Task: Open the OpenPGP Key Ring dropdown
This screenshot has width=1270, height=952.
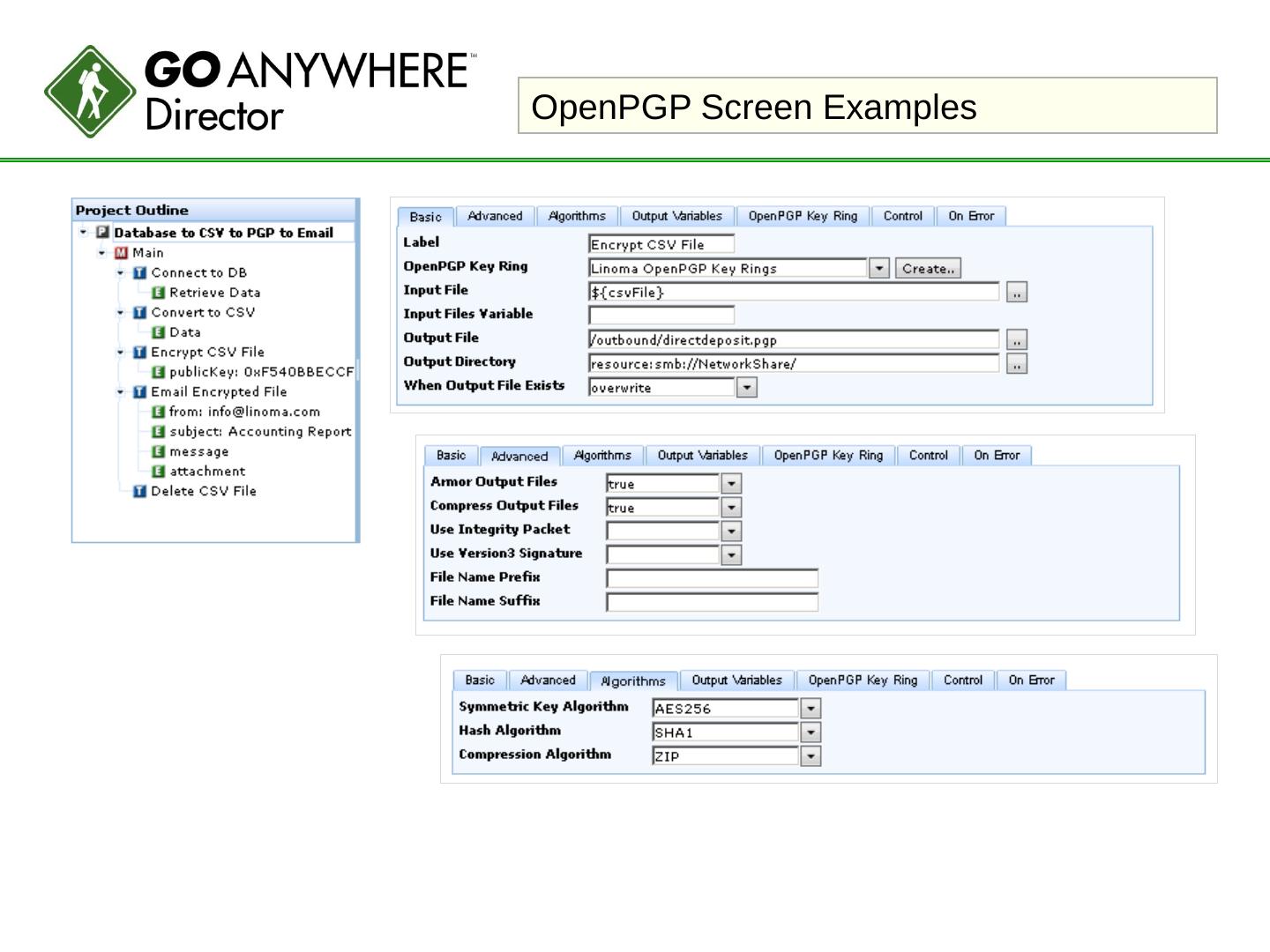Action: point(878,269)
